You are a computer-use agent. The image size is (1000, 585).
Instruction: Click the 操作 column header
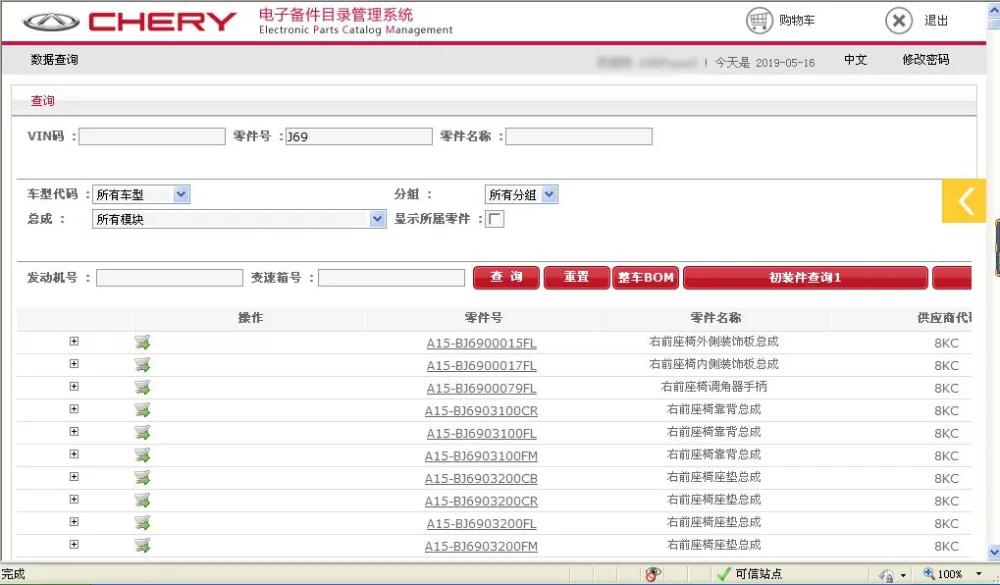(x=250, y=318)
